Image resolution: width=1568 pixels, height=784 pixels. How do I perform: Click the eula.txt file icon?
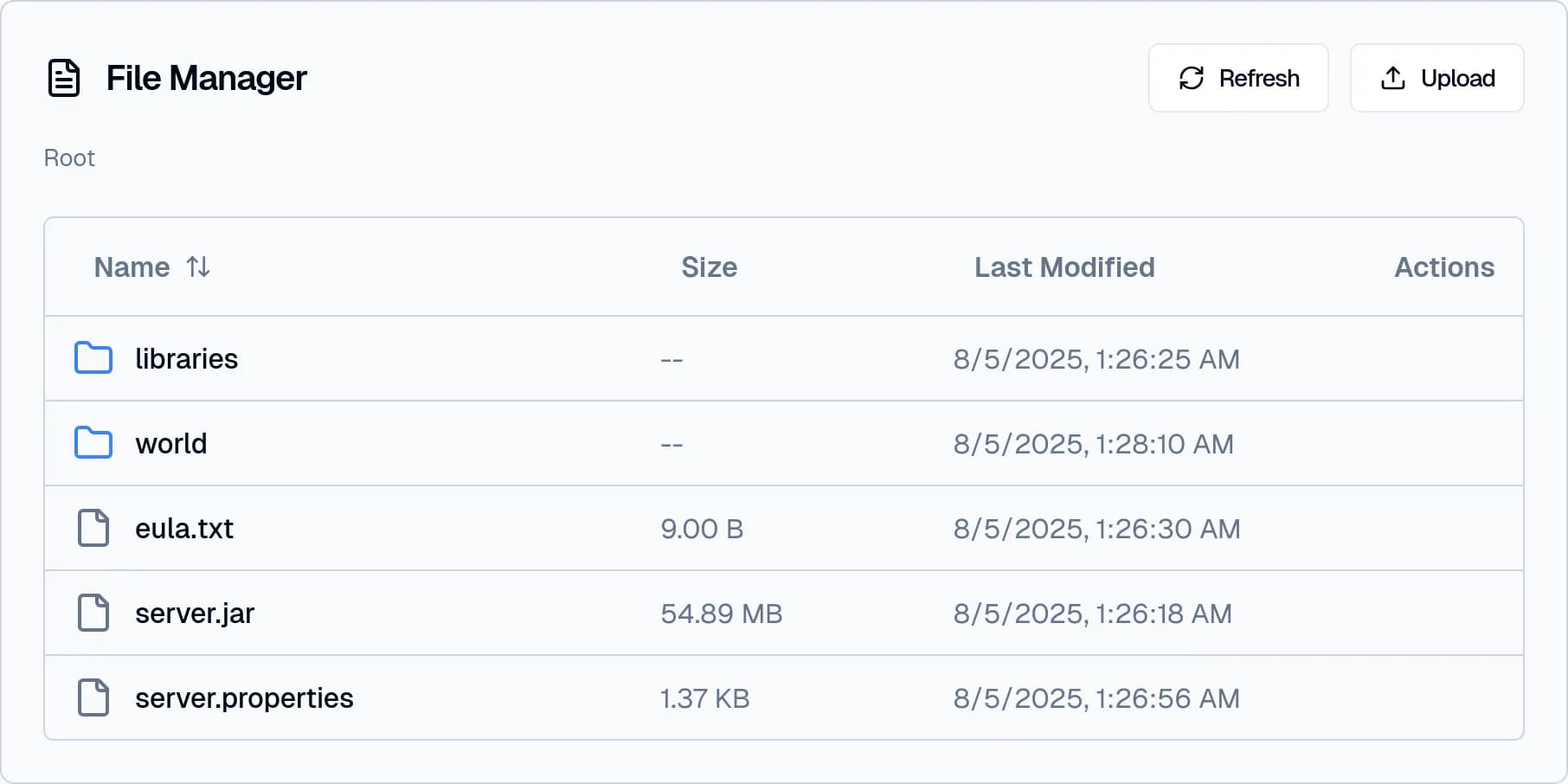[93, 528]
